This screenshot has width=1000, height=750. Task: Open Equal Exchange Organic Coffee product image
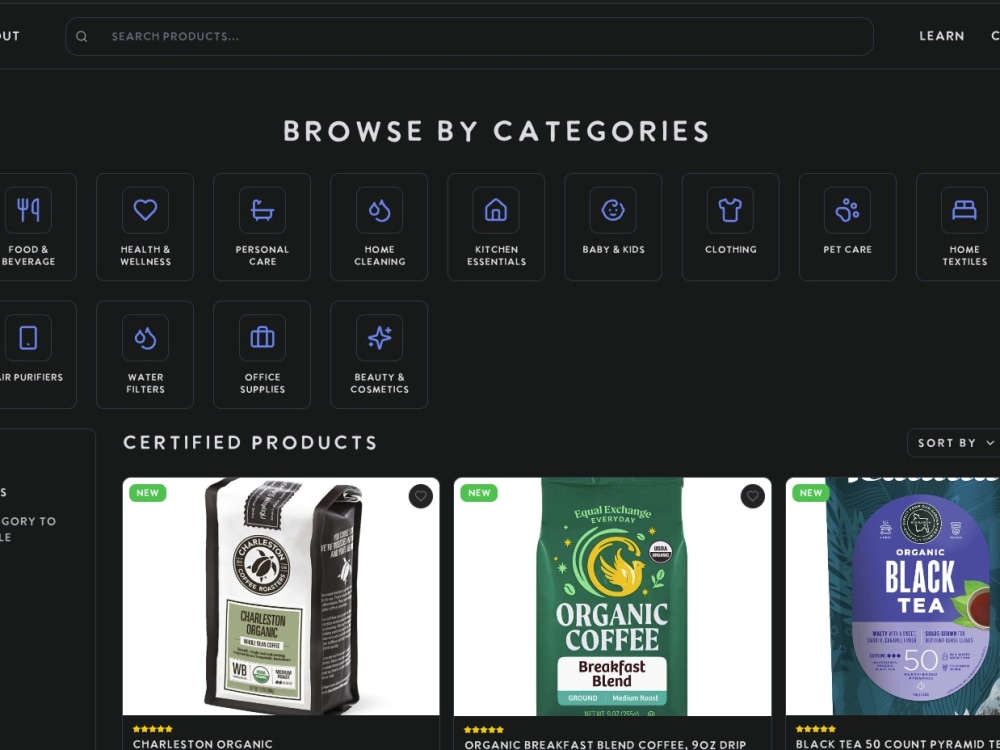[612, 596]
